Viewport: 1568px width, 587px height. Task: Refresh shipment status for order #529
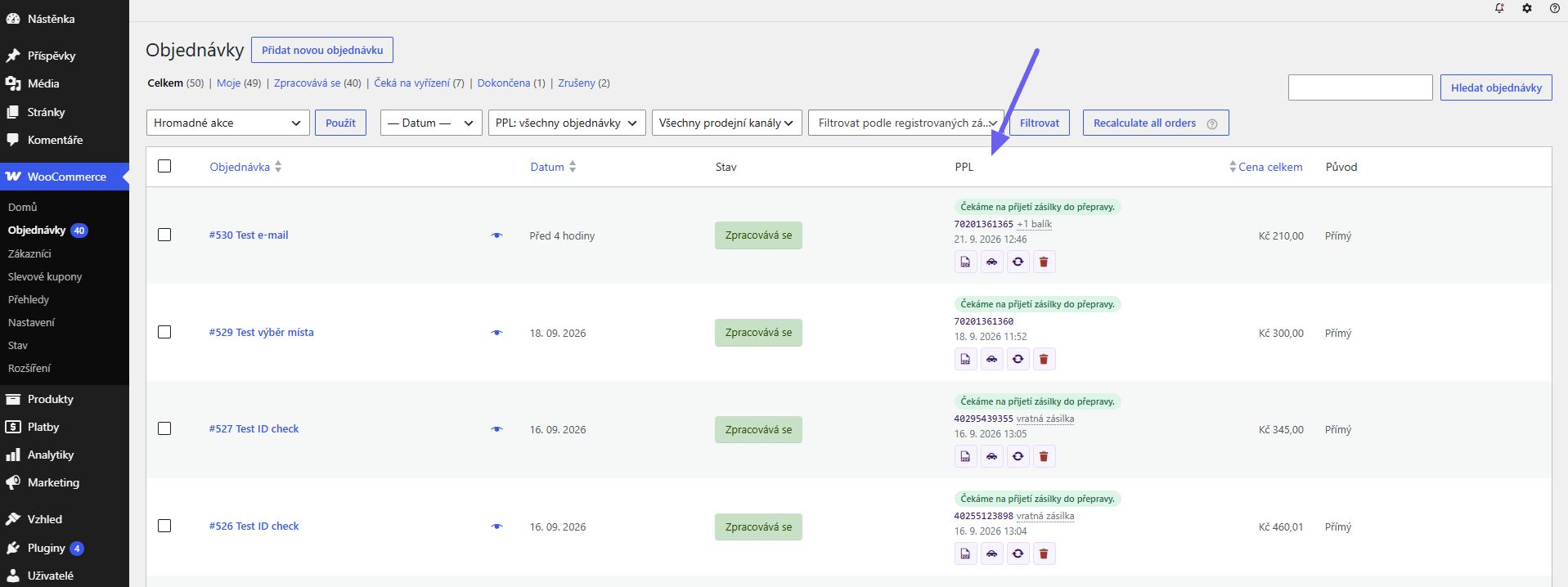click(1018, 359)
